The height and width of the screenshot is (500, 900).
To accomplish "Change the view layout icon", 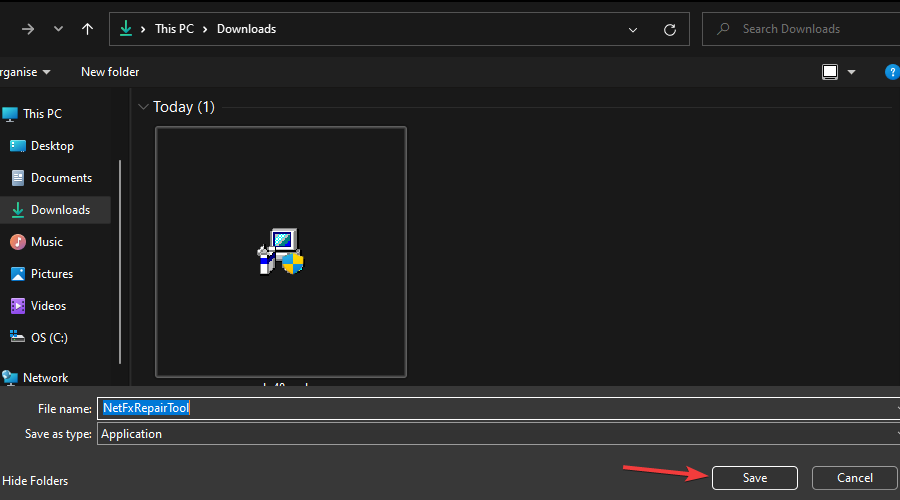I will [830, 72].
